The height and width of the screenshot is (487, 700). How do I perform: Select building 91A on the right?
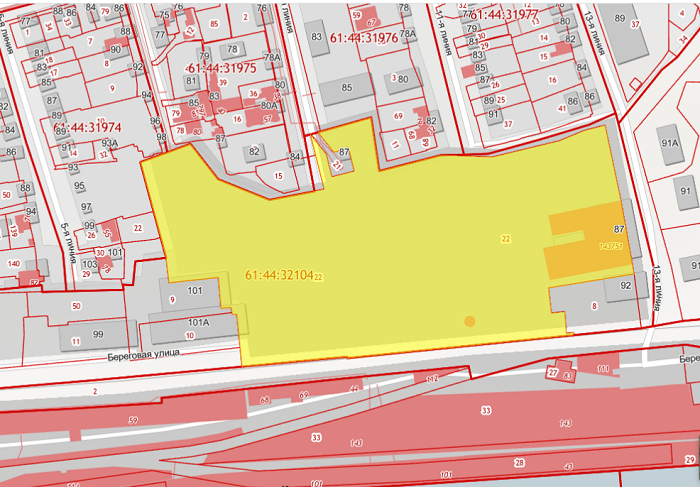pyautogui.click(x=670, y=145)
